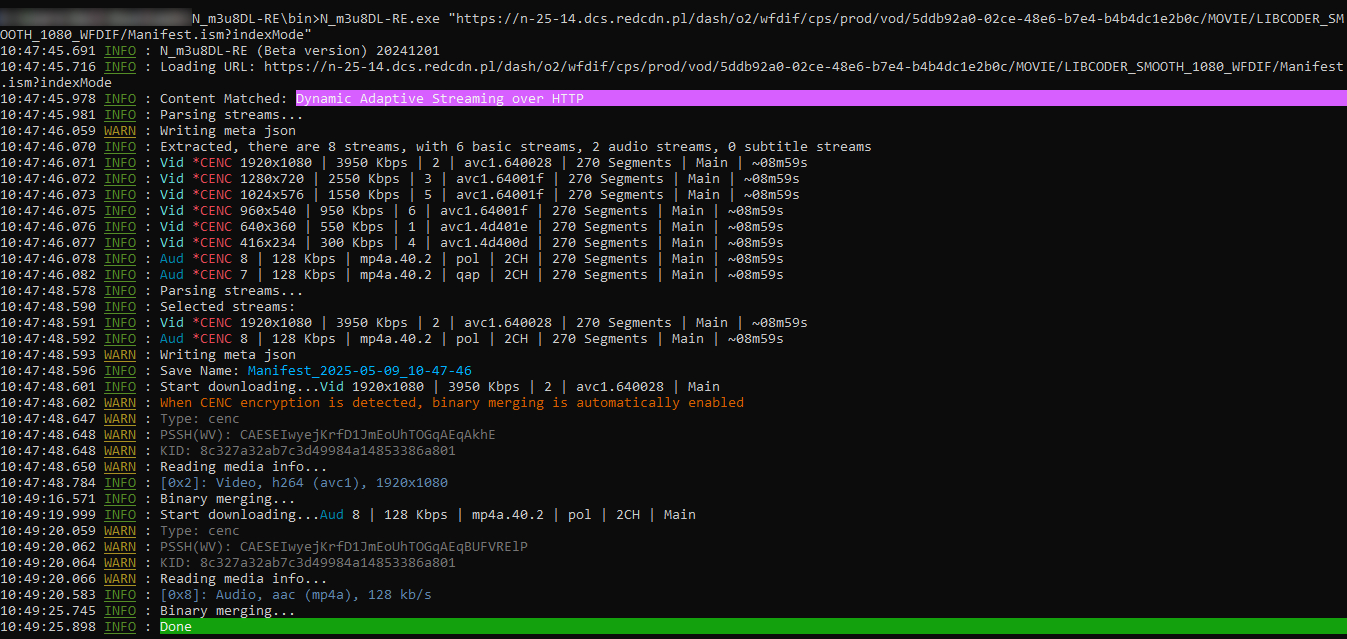Click 'Reading media info...' at 10:49:20.066
The image size is (1347, 639).
tap(244, 579)
